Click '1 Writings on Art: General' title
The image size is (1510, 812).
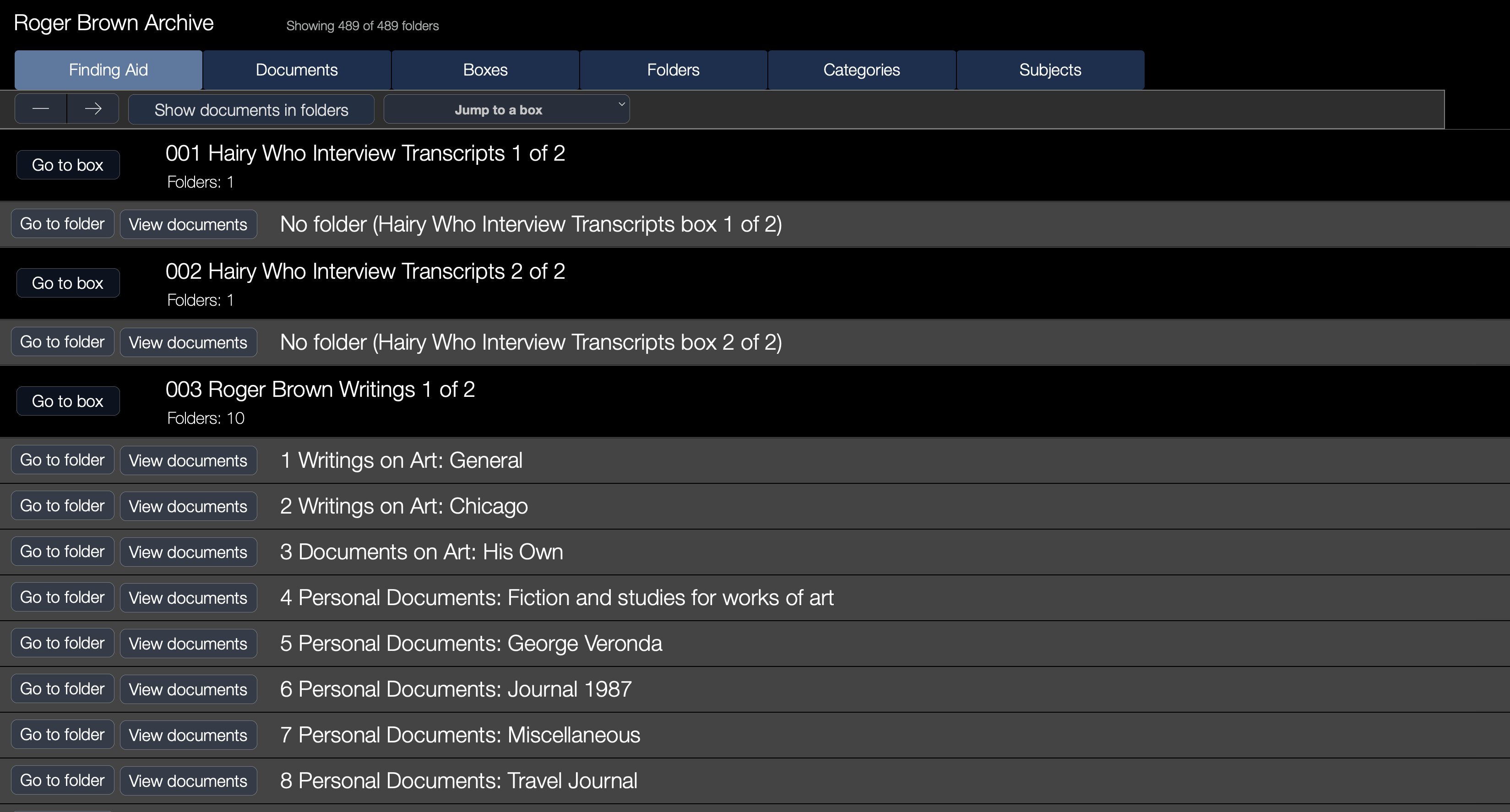402,460
